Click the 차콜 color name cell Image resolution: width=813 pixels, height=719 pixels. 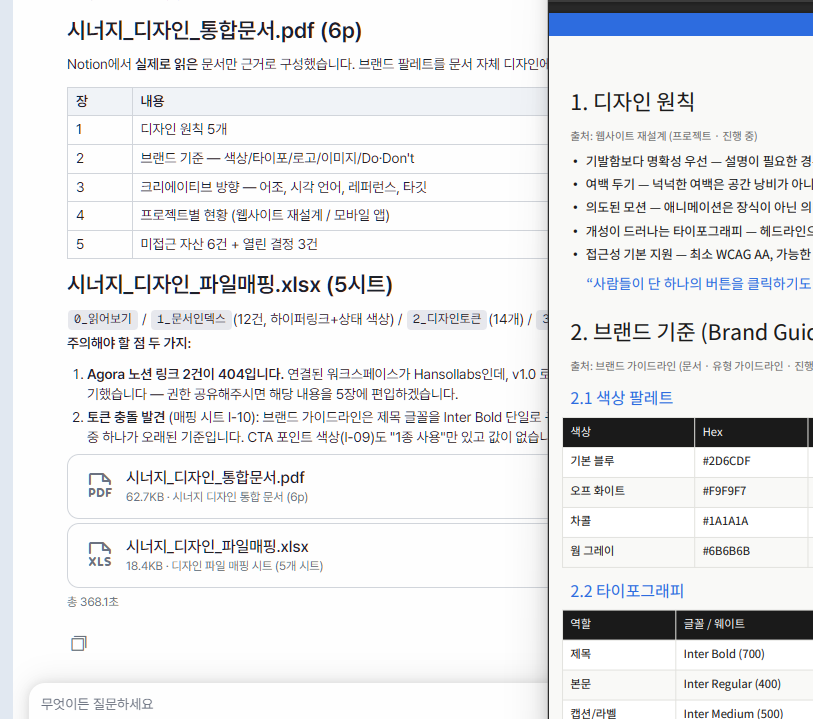tap(628, 521)
